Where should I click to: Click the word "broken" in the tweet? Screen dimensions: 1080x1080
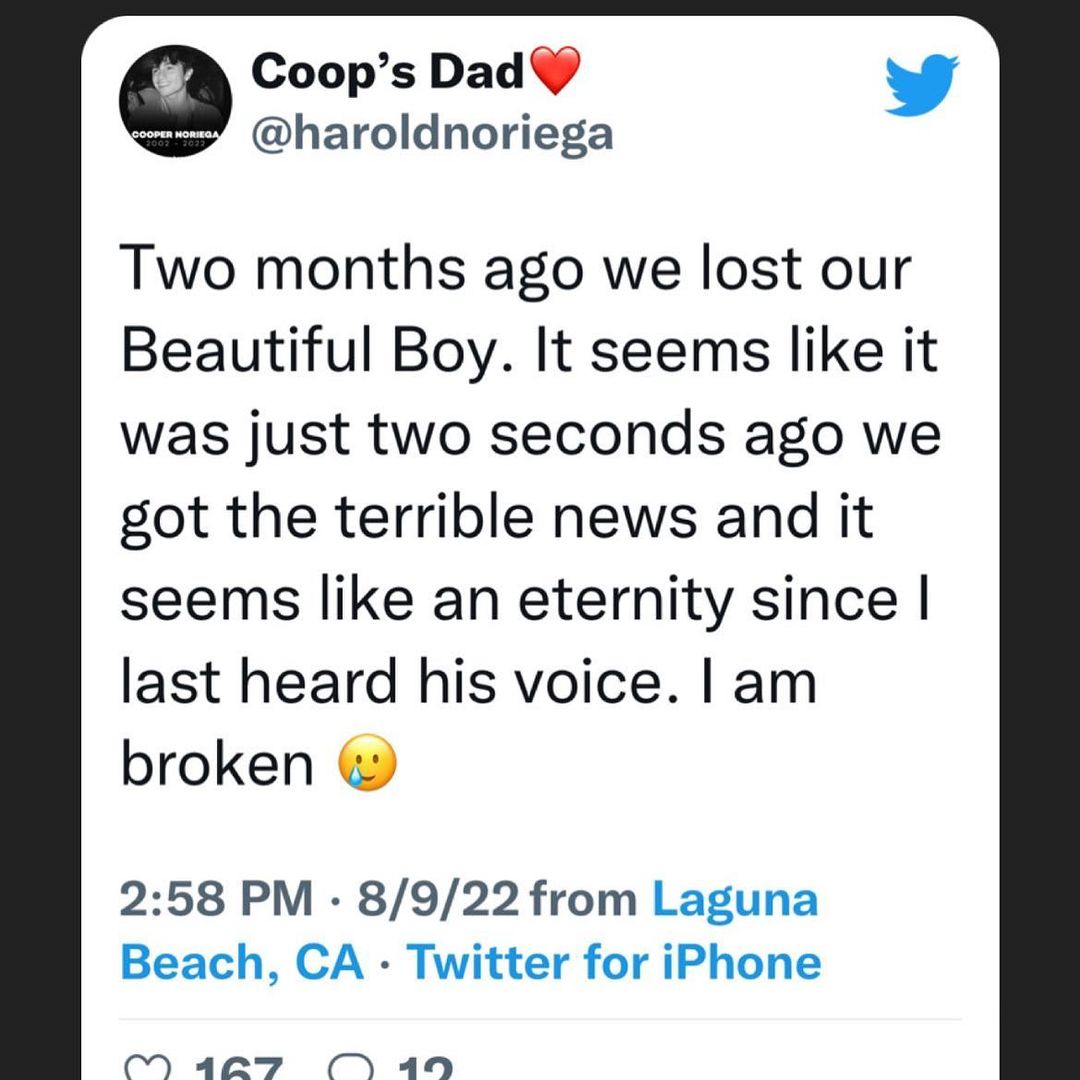pos(216,765)
